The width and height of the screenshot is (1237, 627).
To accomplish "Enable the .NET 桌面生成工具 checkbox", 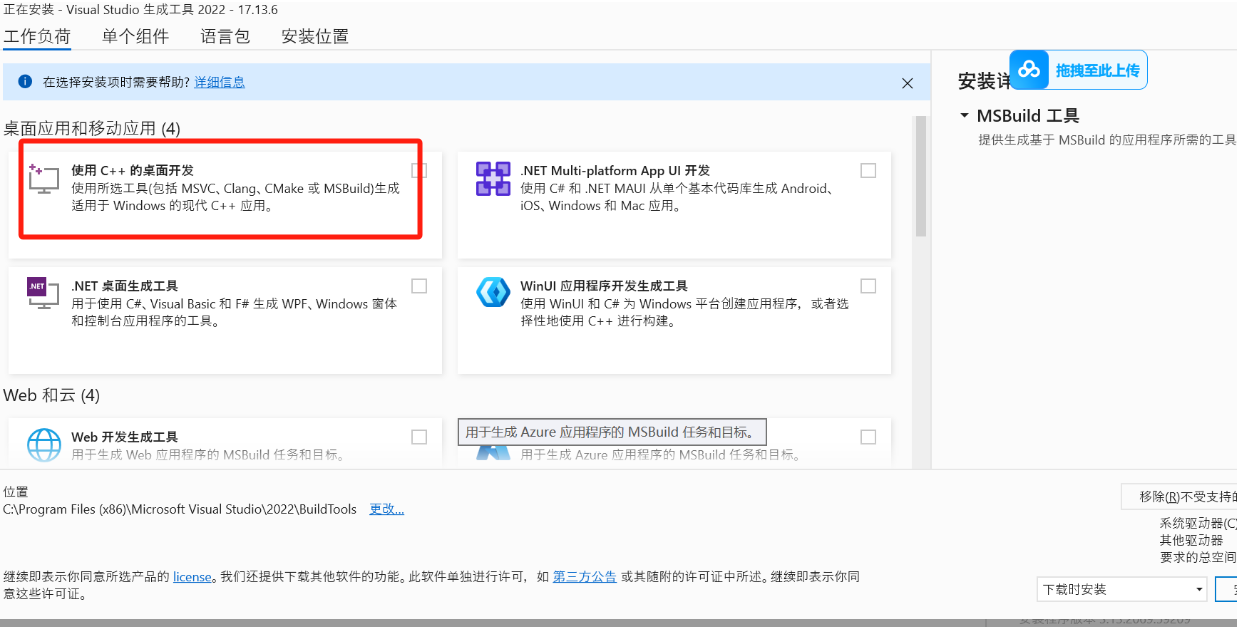I will coord(419,286).
